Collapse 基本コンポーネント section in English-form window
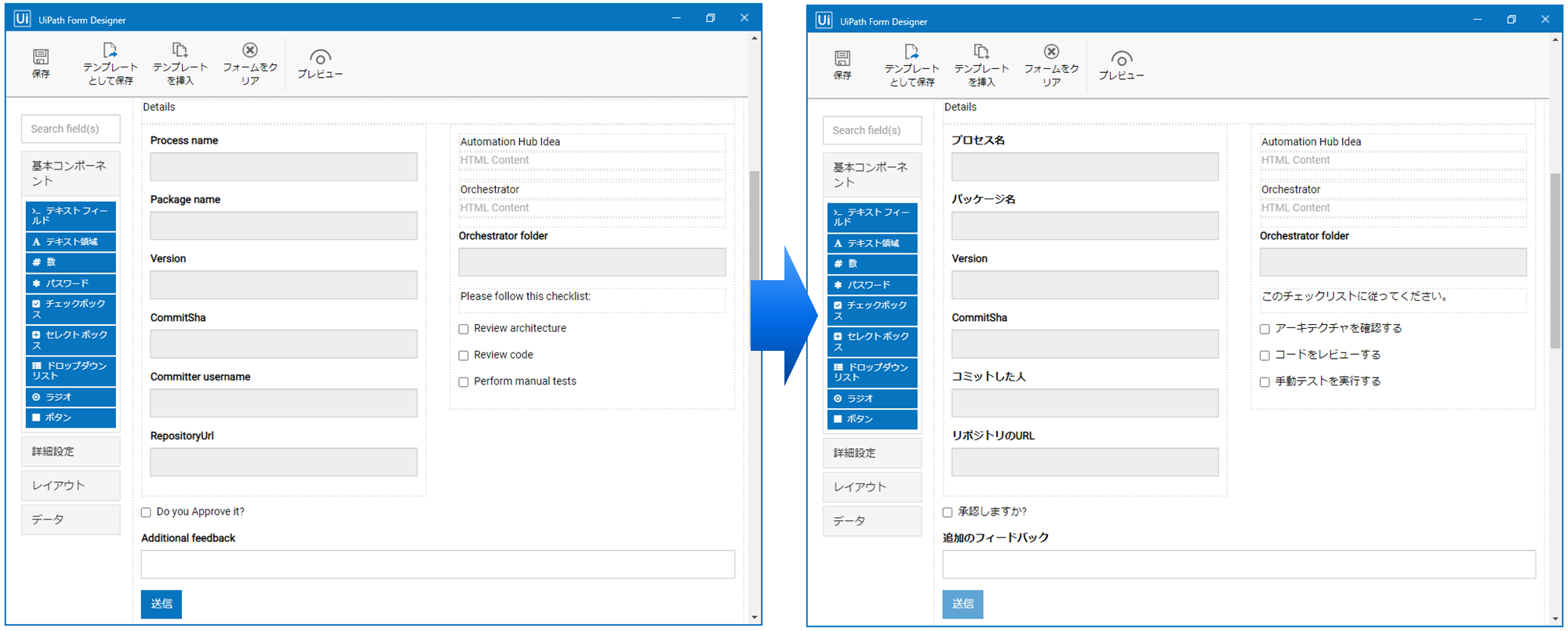Screen dimensions: 1568x631 (x=71, y=173)
